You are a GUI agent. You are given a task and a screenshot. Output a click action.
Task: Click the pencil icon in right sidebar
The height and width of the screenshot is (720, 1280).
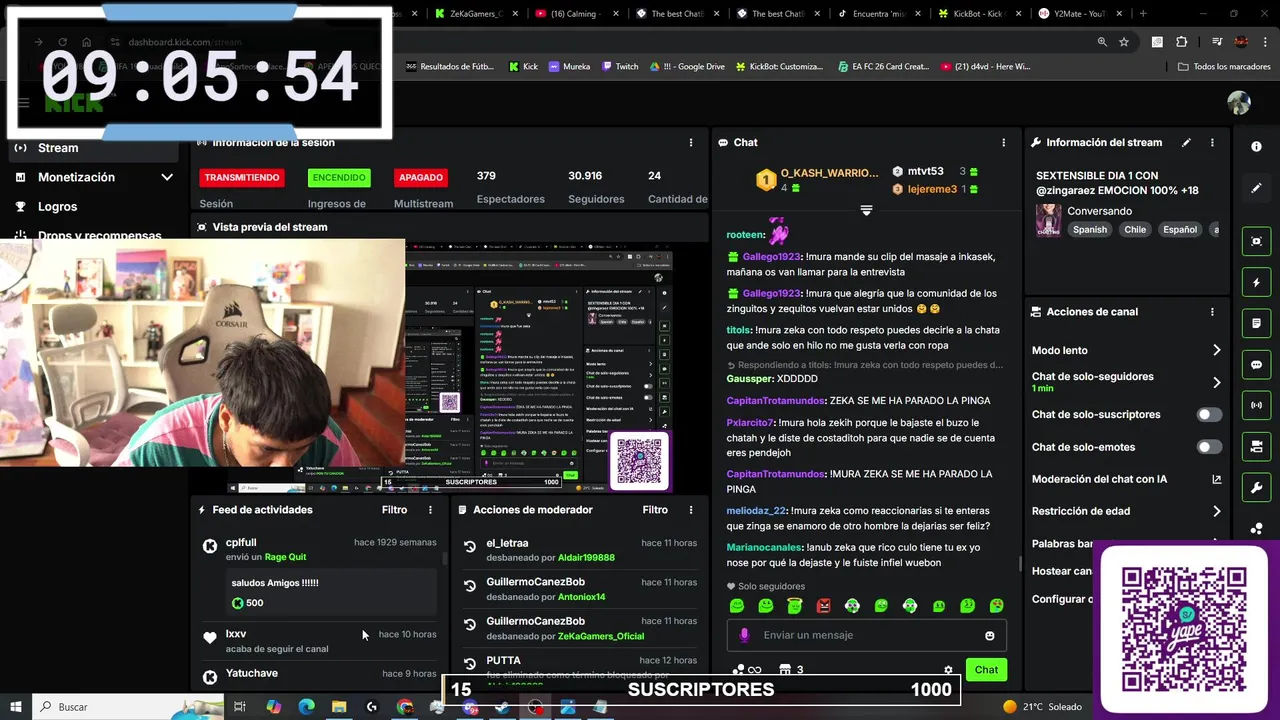click(x=1257, y=188)
